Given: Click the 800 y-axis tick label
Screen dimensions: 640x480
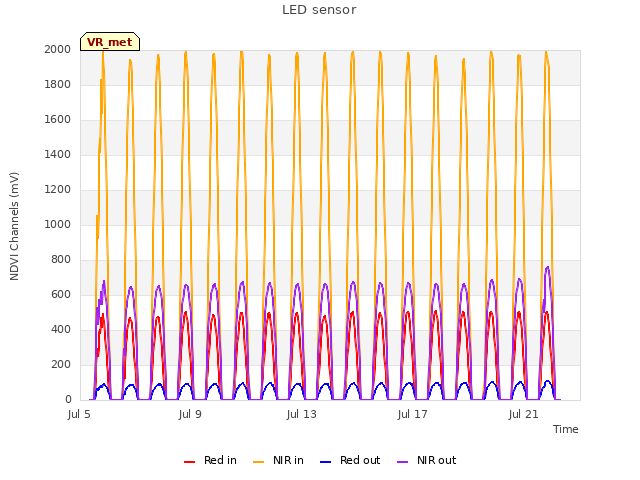Looking at the screenshot, I should coord(61,260).
